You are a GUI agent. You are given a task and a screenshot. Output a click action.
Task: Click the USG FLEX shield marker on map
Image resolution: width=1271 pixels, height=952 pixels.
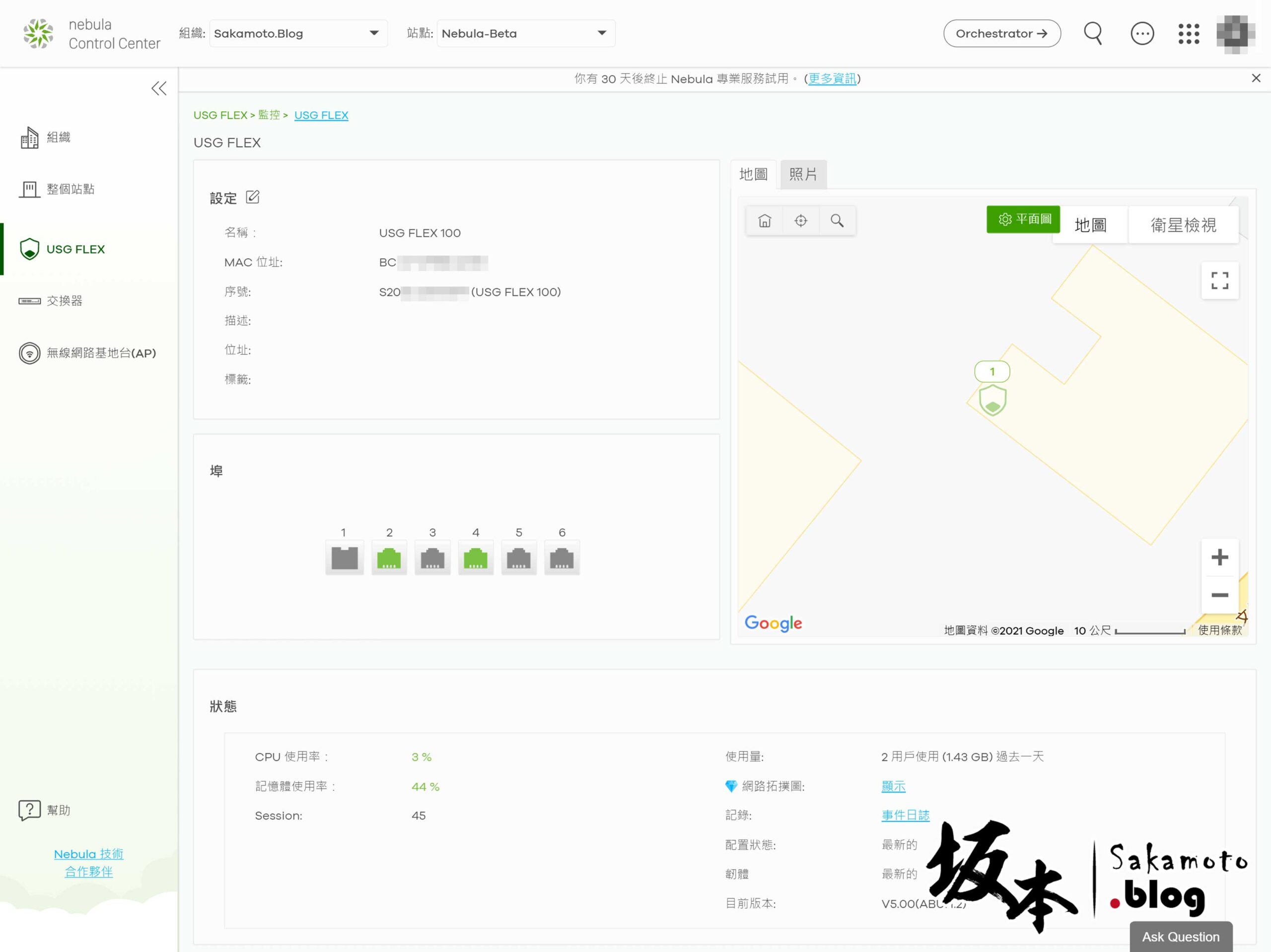click(992, 400)
